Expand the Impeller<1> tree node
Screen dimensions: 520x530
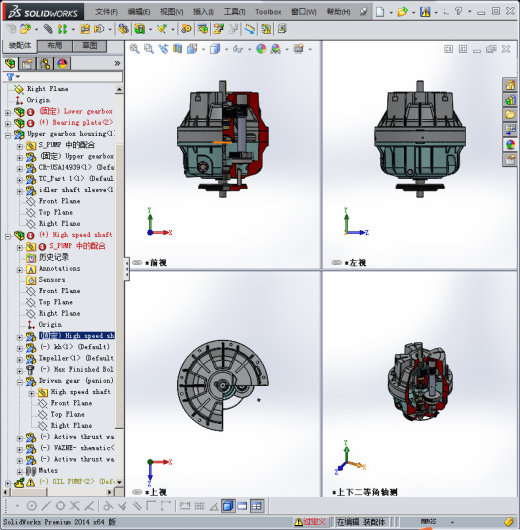pos(20,359)
